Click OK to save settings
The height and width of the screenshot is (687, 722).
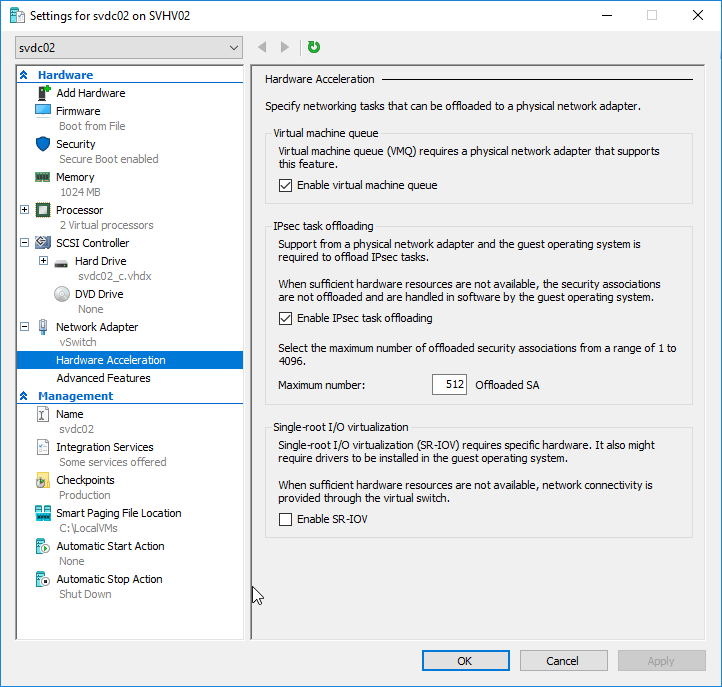click(466, 661)
